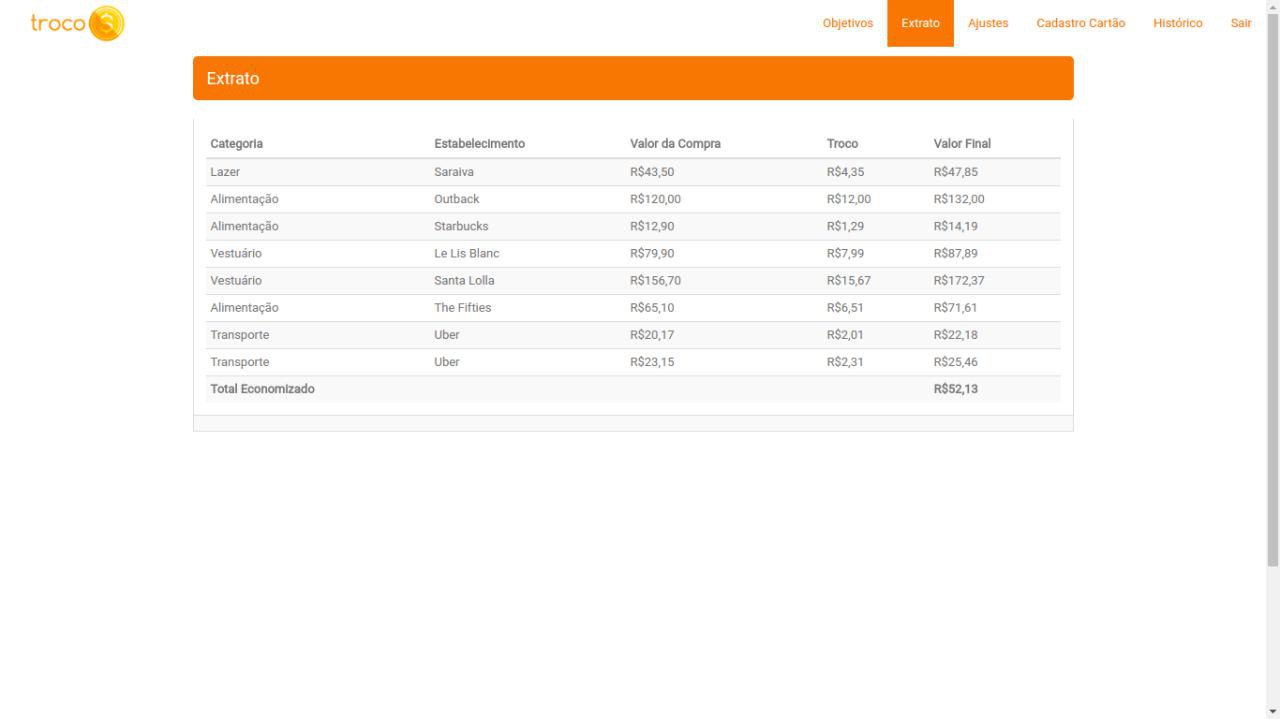Viewport: 1280px width, 719px height.
Task: Click the scrollbar down arrow
Action: click(x=1272, y=711)
